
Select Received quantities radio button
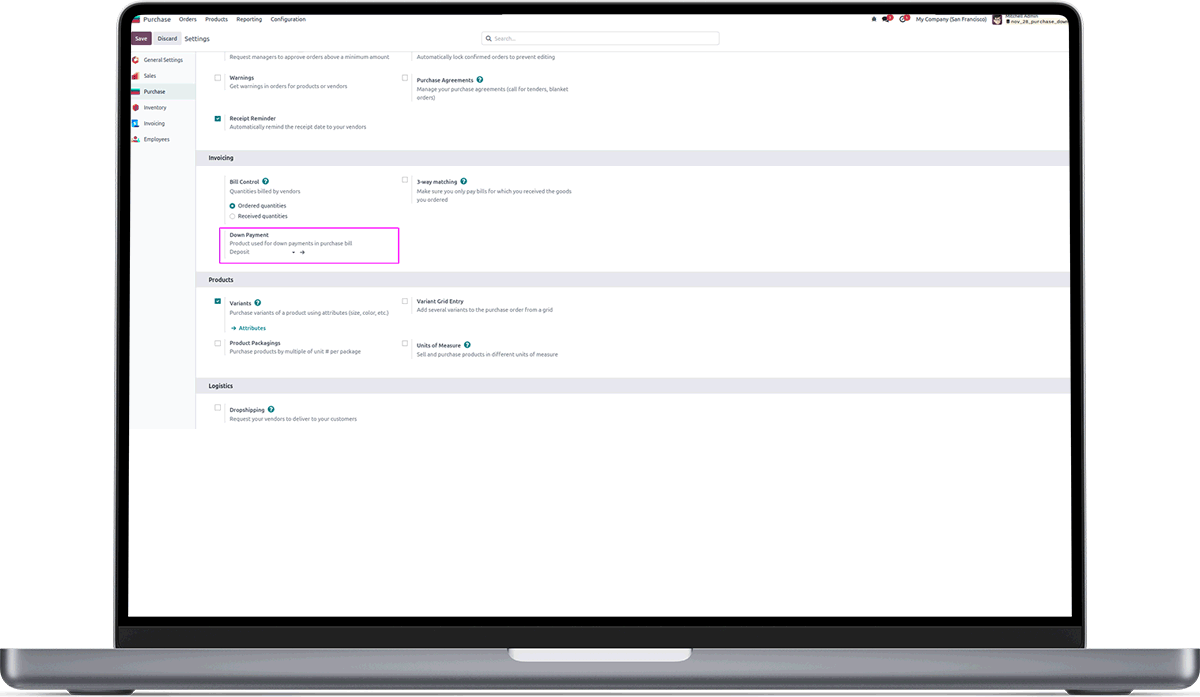coord(233,216)
